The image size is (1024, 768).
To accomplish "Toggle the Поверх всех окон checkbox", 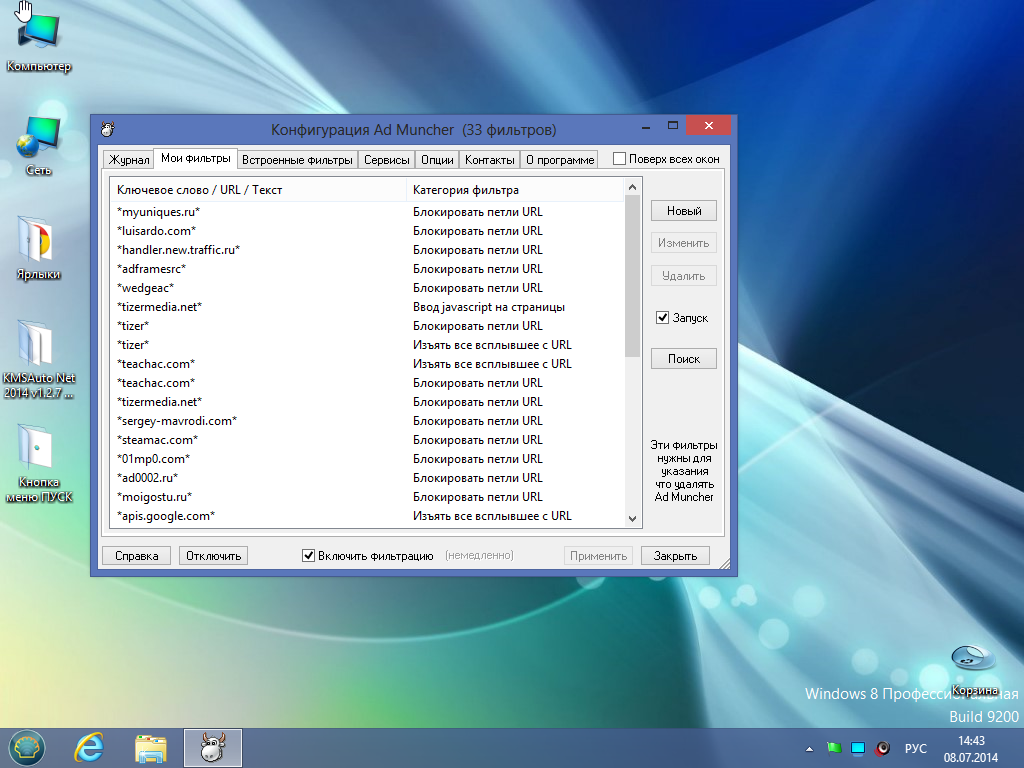I will click(619, 159).
